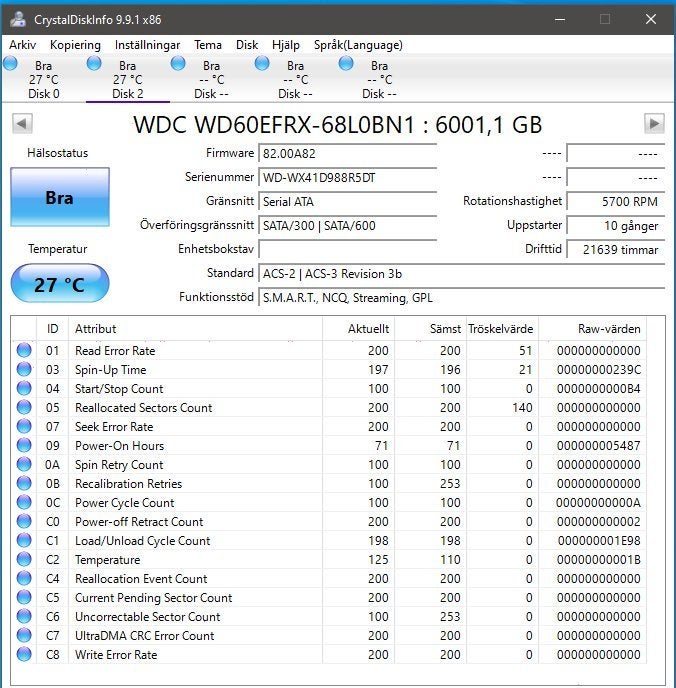Click the blue status orb for Disk 0
Viewport: 676px width, 688px height.
[10, 64]
